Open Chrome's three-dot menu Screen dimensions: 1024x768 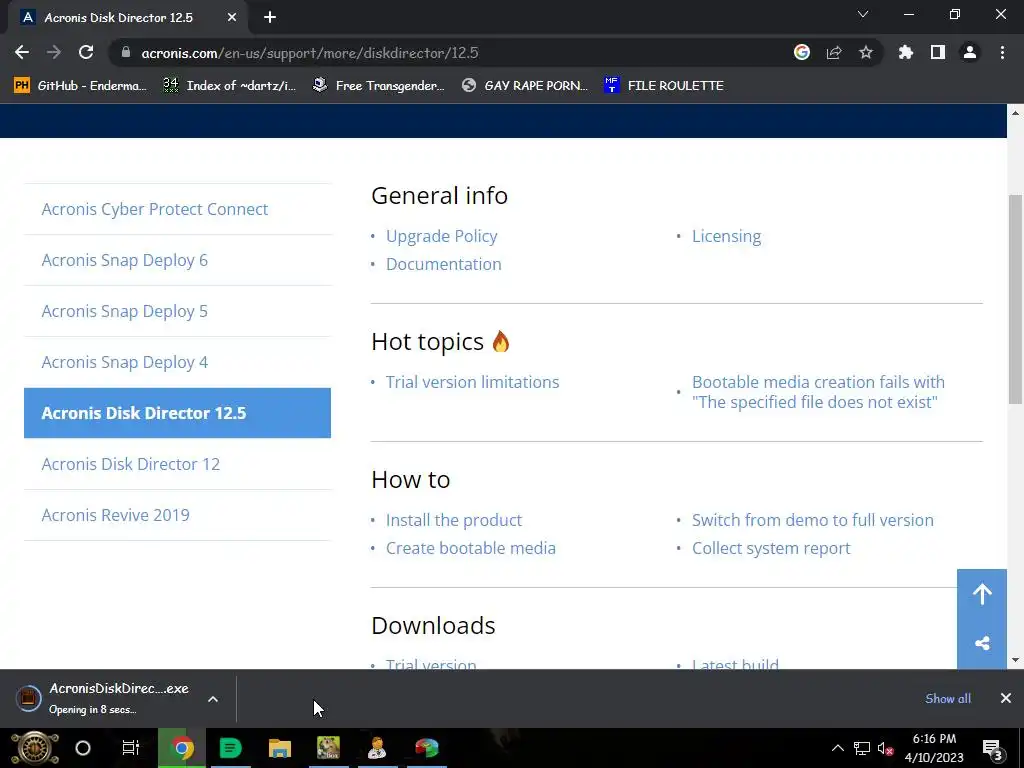pos(1002,52)
